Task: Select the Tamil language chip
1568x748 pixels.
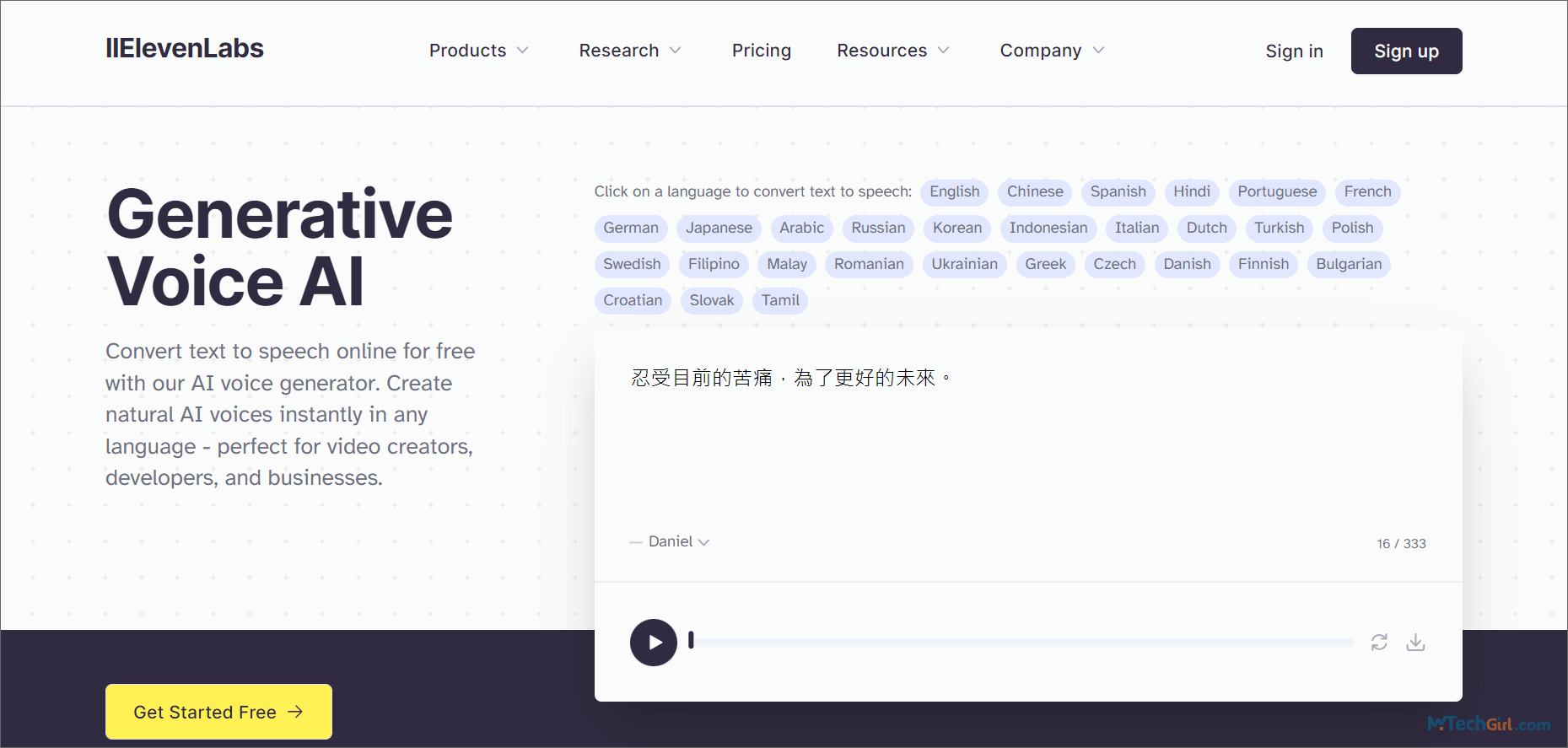Action: [780, 301]
